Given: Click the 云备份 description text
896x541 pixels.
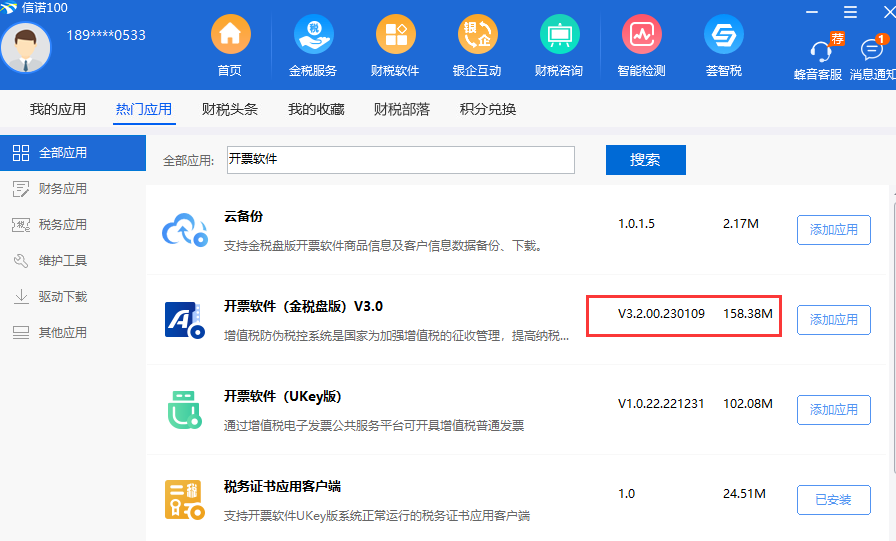Looking at the screenshot, I should pos(383,246).
